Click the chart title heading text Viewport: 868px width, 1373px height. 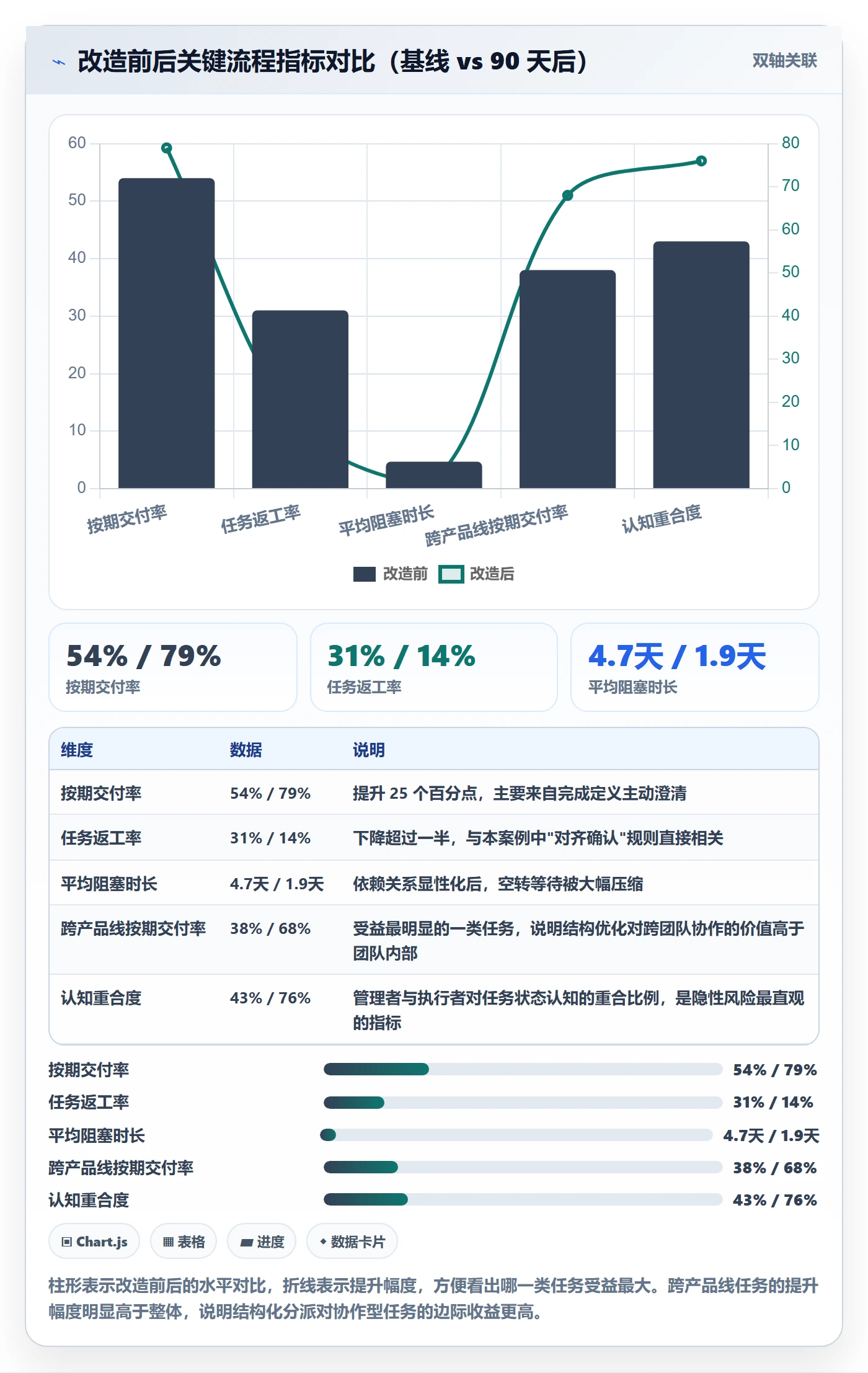click(332, 61)
